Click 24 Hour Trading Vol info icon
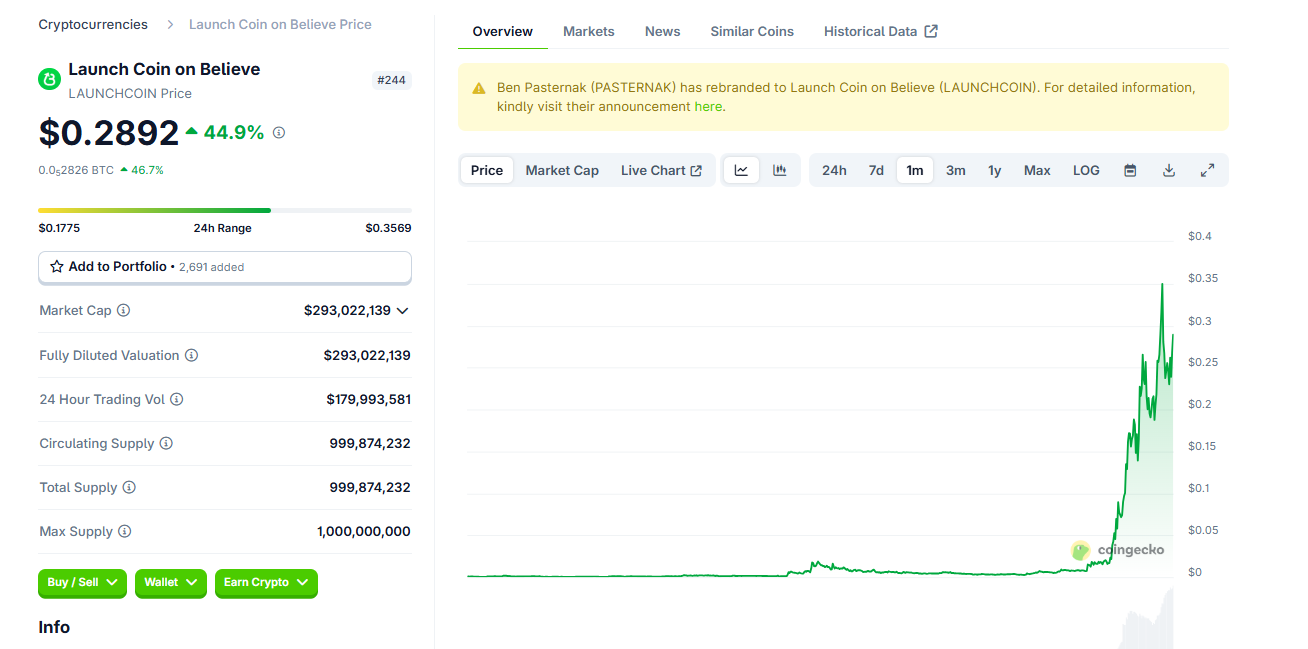The image size is (1308, 649). 176,399
